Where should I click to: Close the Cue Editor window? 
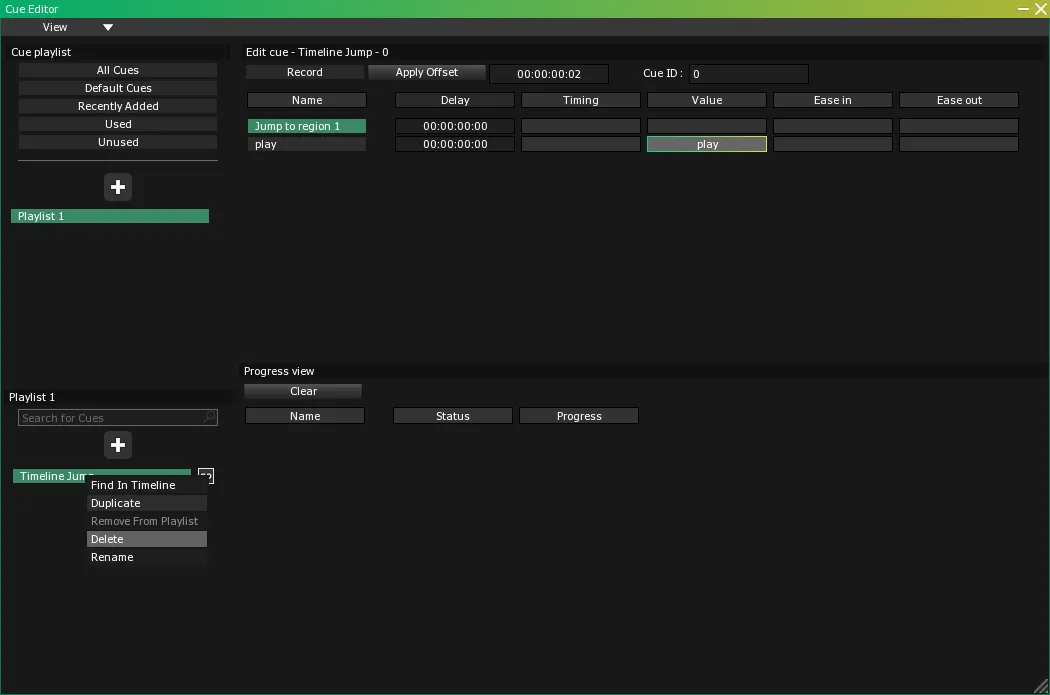(1041, 9)
